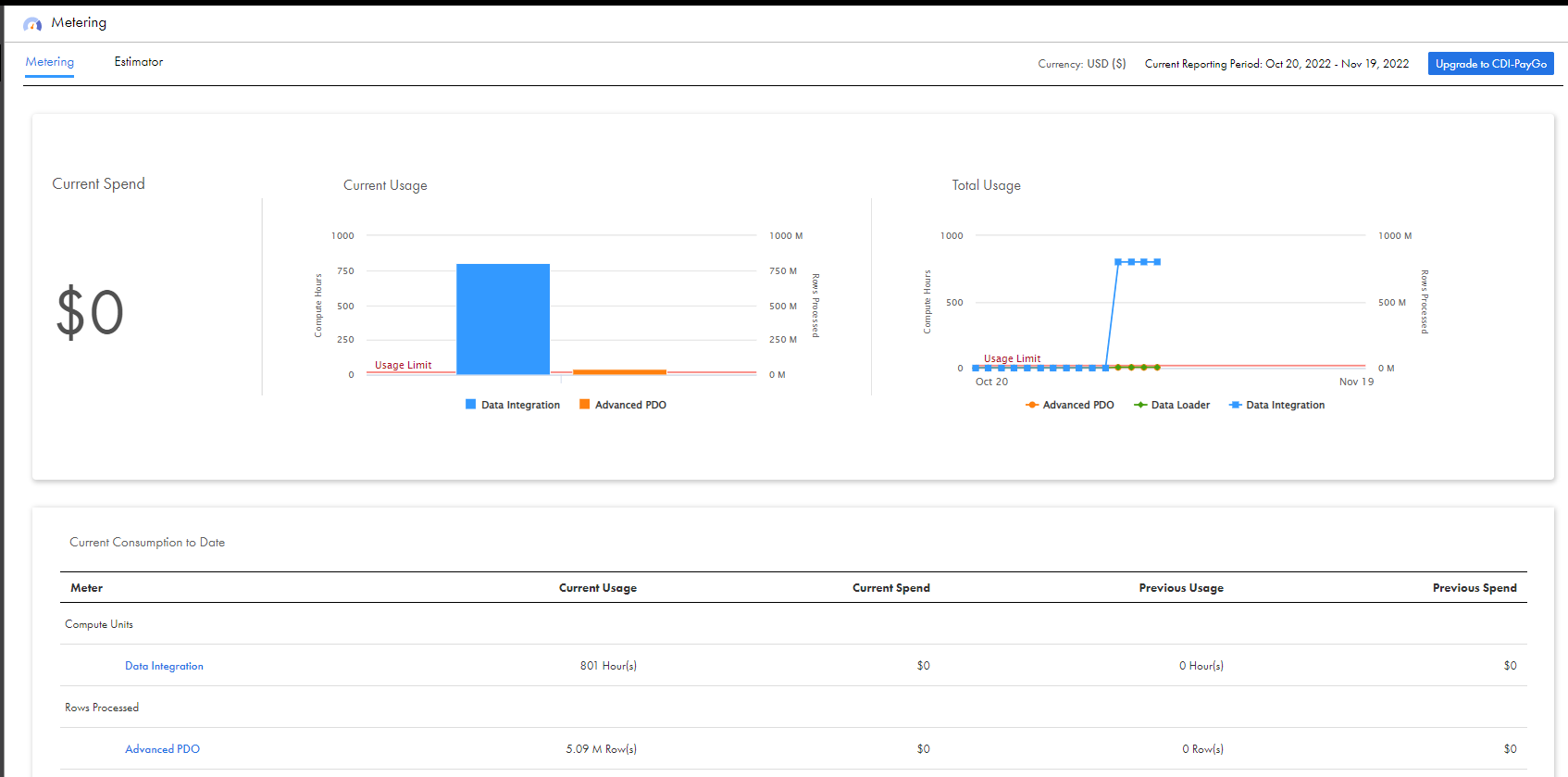This screenshot has height=777, width=1568.
Task: Click the Metering gauge icon
Action: (32, 23)
